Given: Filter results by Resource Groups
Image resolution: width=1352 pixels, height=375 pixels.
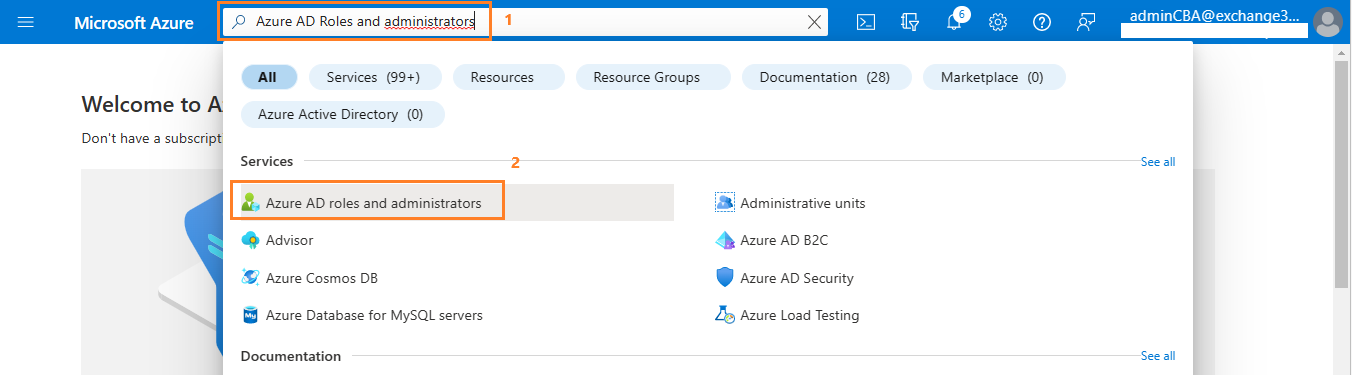Looking at the screenshot, I should [x=646, y=77].
